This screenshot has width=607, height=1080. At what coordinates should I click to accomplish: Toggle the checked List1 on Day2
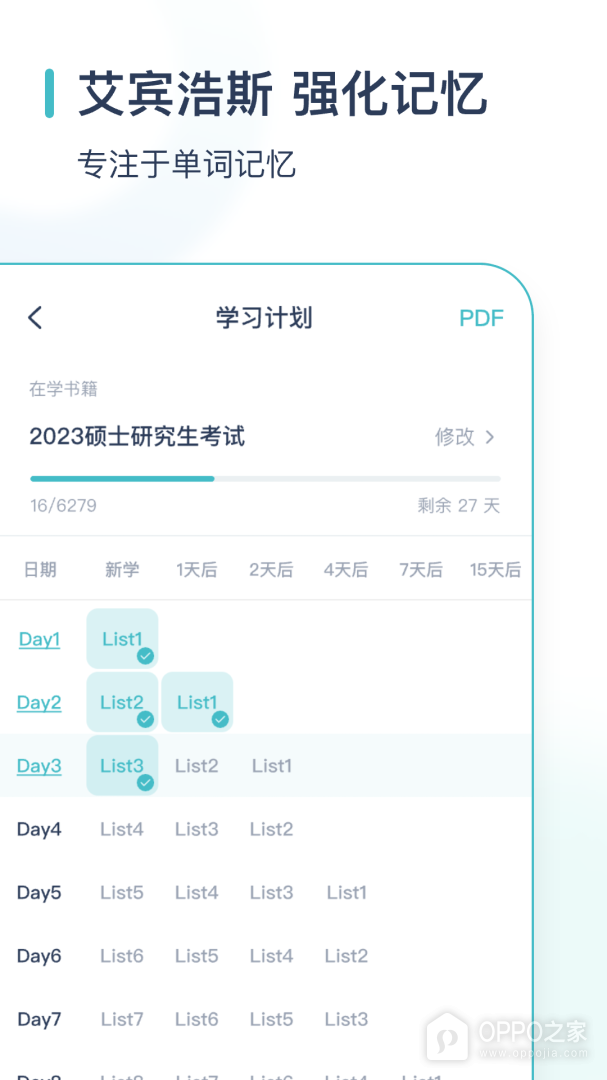point(197,702)
